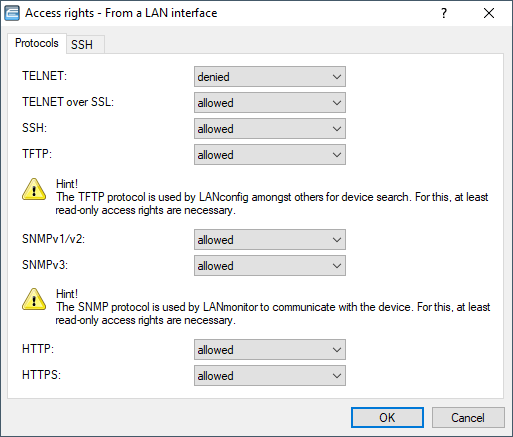Expand the TELNET over SSL dropdown

[270, 103]
